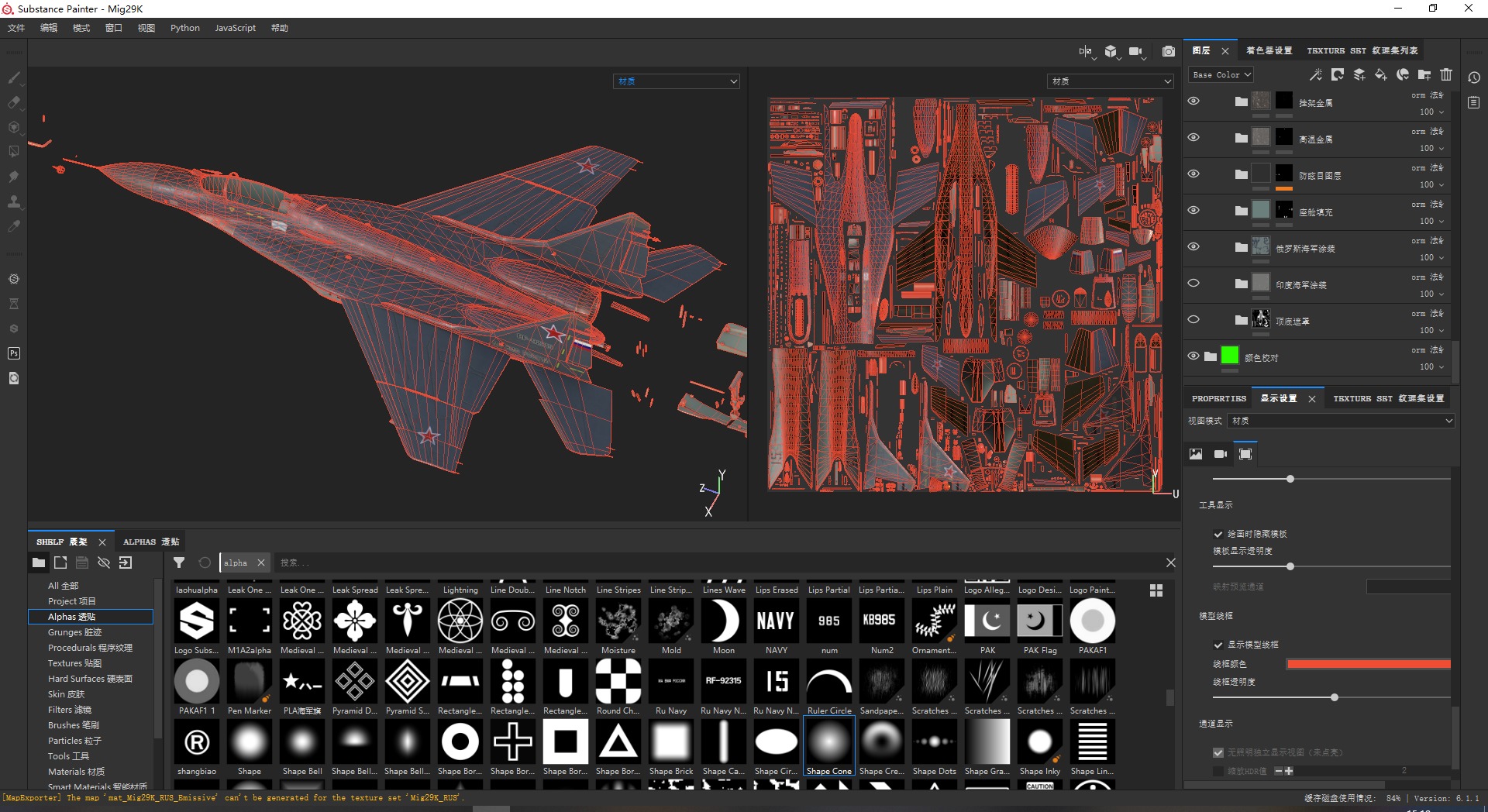Viewport: 1488px width, 812px height.
Task: Hide the 座舱填充 layer eye
Action: coord(1193,210)
